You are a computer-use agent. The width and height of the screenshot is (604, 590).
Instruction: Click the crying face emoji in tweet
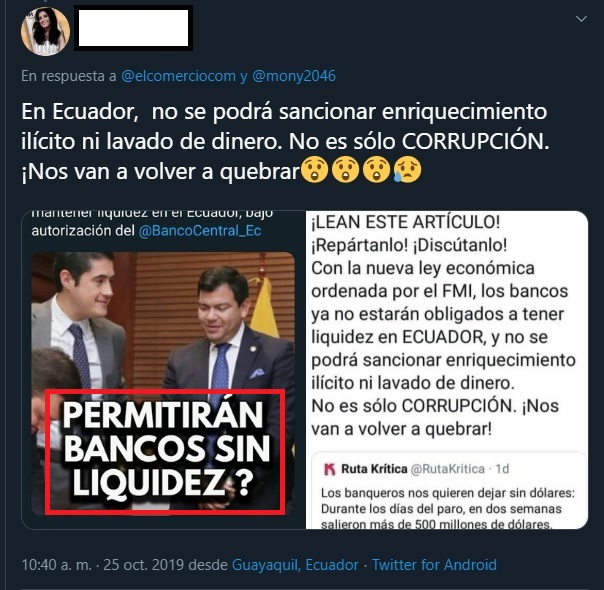click(x=408, y=170)
